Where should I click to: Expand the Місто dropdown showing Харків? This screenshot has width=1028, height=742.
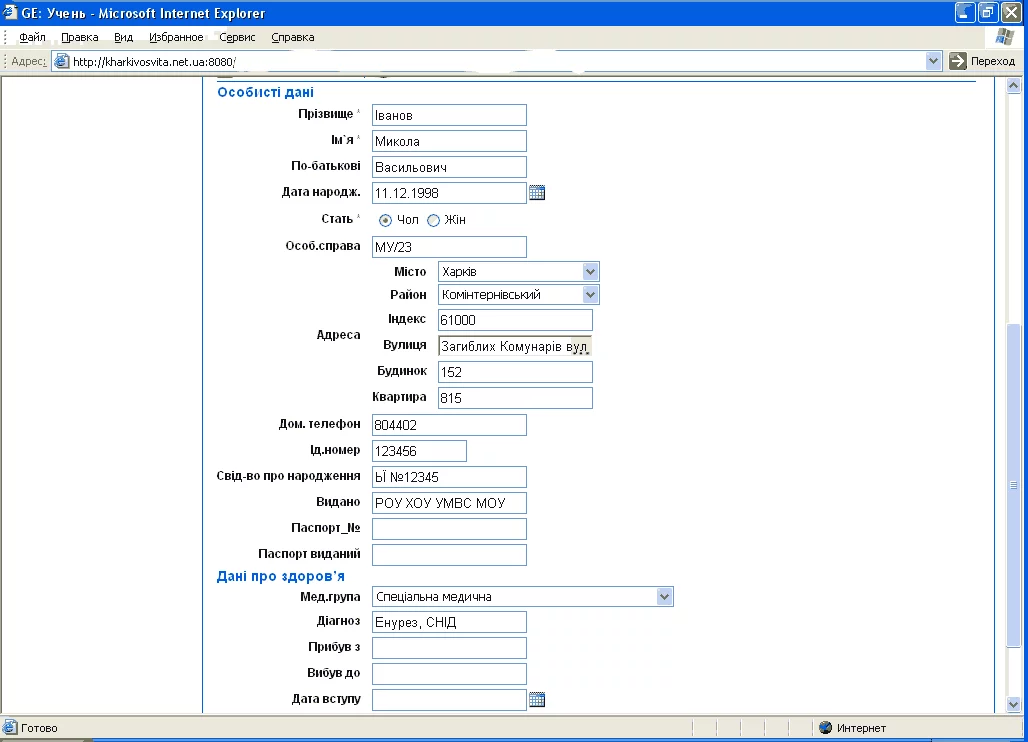click(x=590, y=272)
